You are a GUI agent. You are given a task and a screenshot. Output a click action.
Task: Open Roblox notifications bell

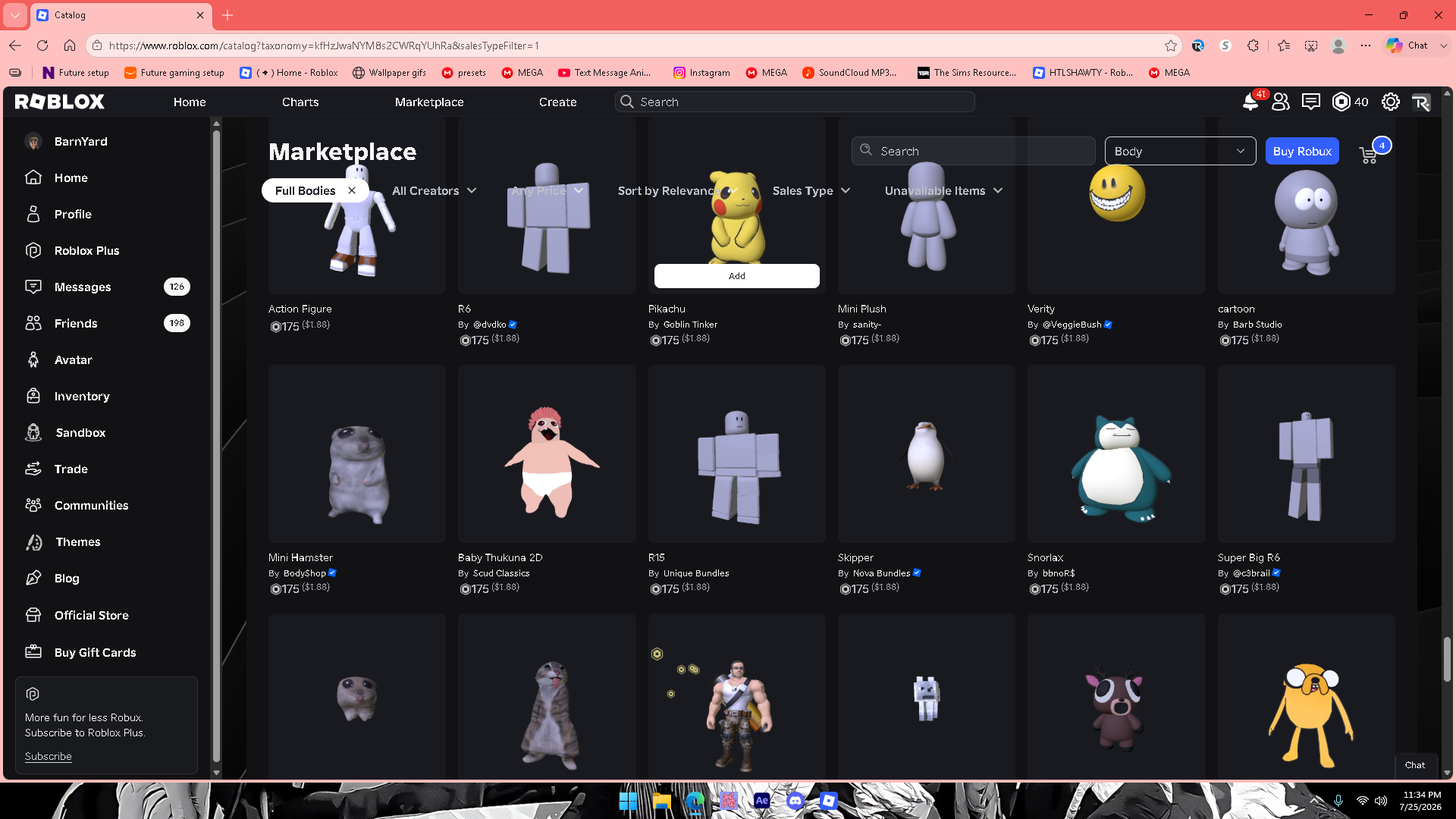[x=1250, y=102]
